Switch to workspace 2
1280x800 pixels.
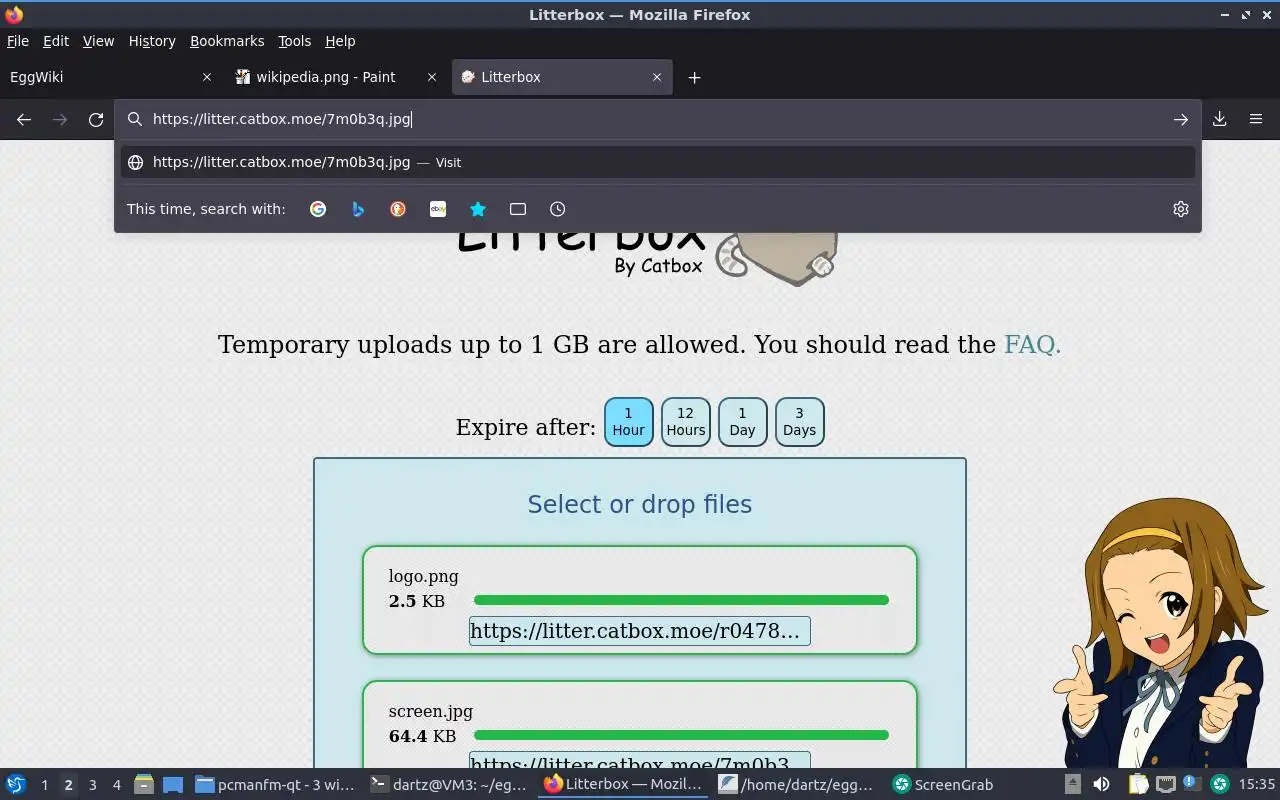point(68,785)
